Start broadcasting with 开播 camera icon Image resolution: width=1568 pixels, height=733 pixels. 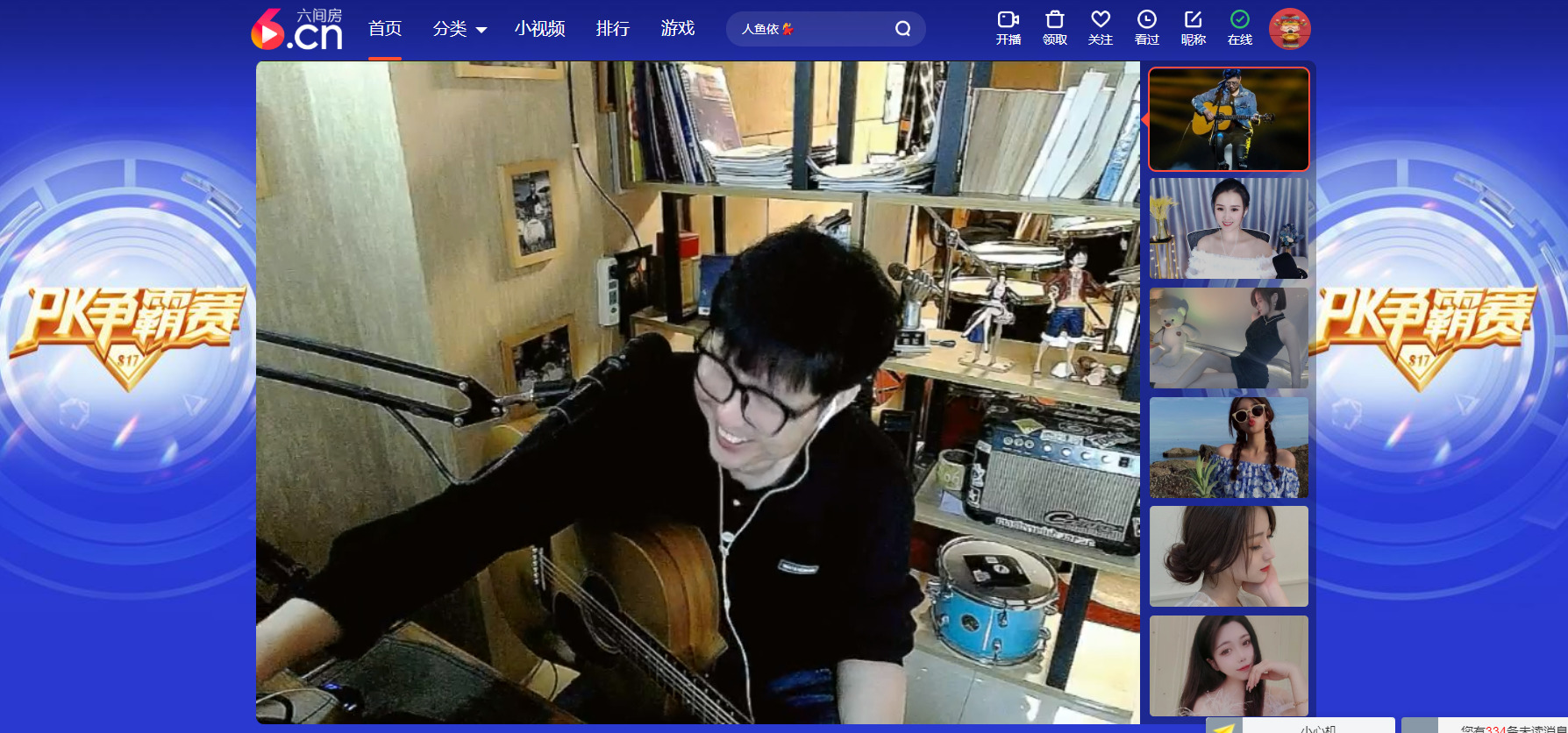(x=1009, y=28)
